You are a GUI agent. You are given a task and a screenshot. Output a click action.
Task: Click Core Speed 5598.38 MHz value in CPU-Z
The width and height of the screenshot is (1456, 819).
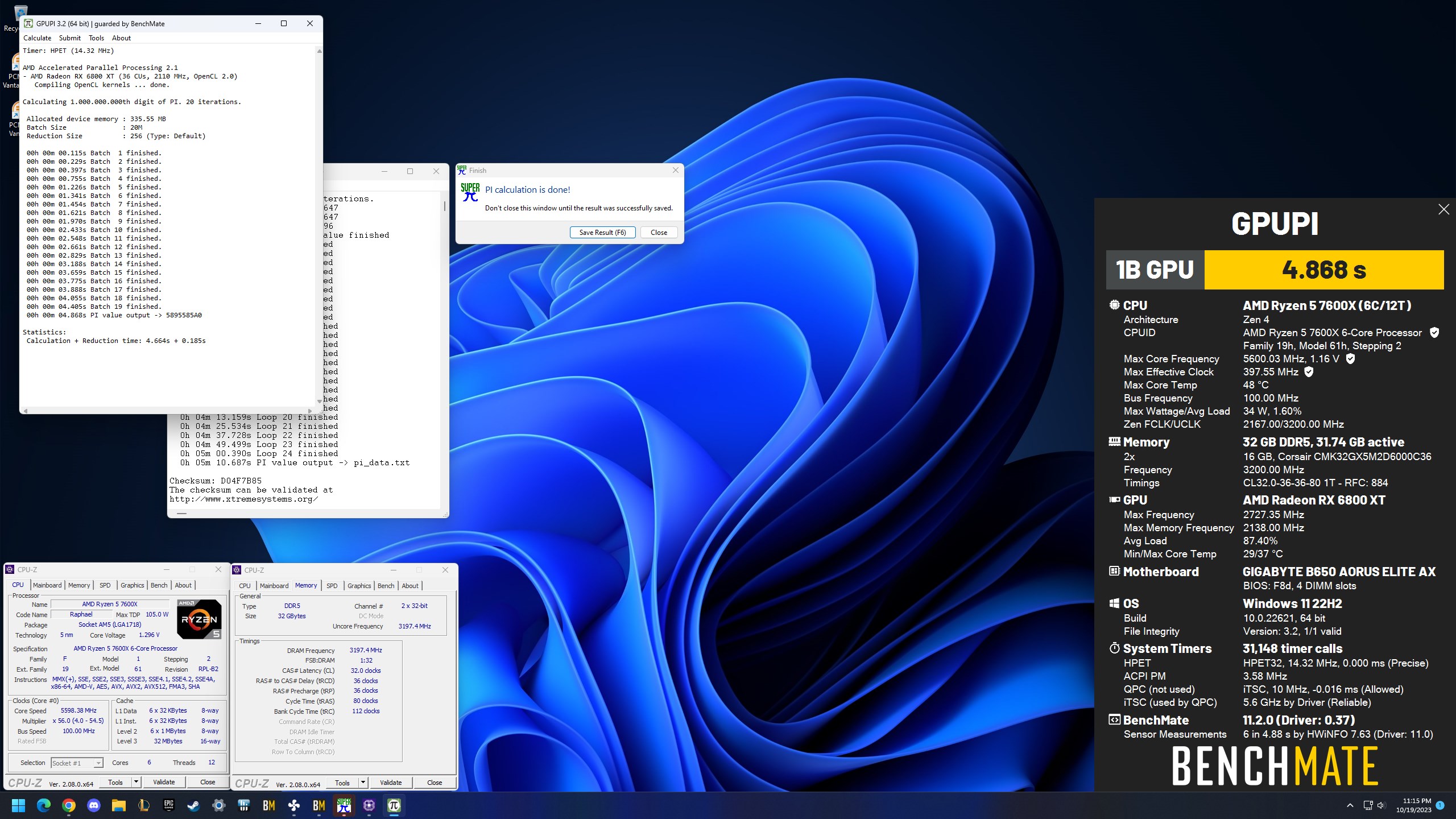[x=78, y=710]
